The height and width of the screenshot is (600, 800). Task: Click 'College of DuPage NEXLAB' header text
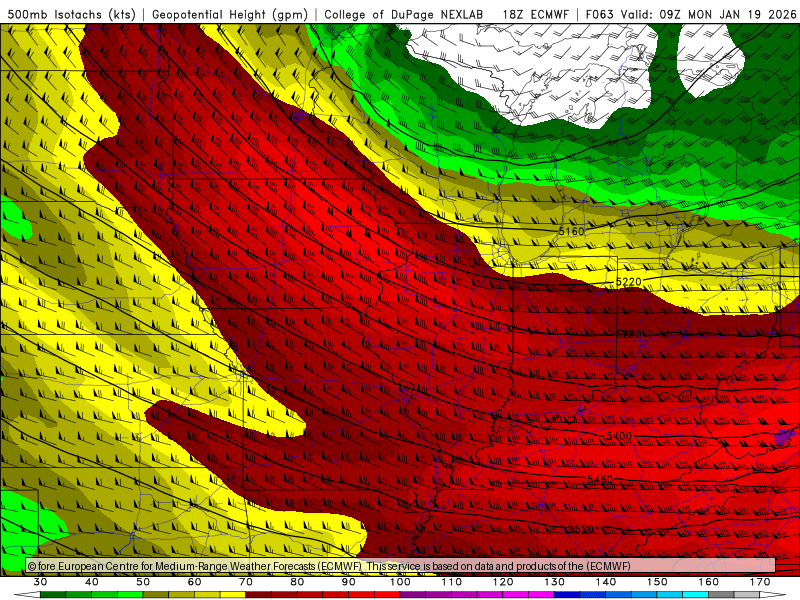tap(404, 14)
